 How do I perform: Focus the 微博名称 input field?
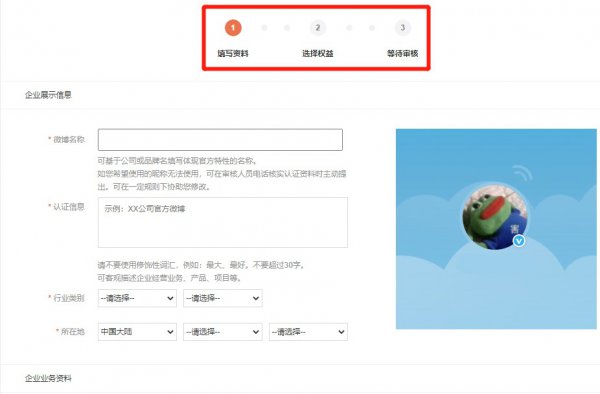tap(220, 140)
